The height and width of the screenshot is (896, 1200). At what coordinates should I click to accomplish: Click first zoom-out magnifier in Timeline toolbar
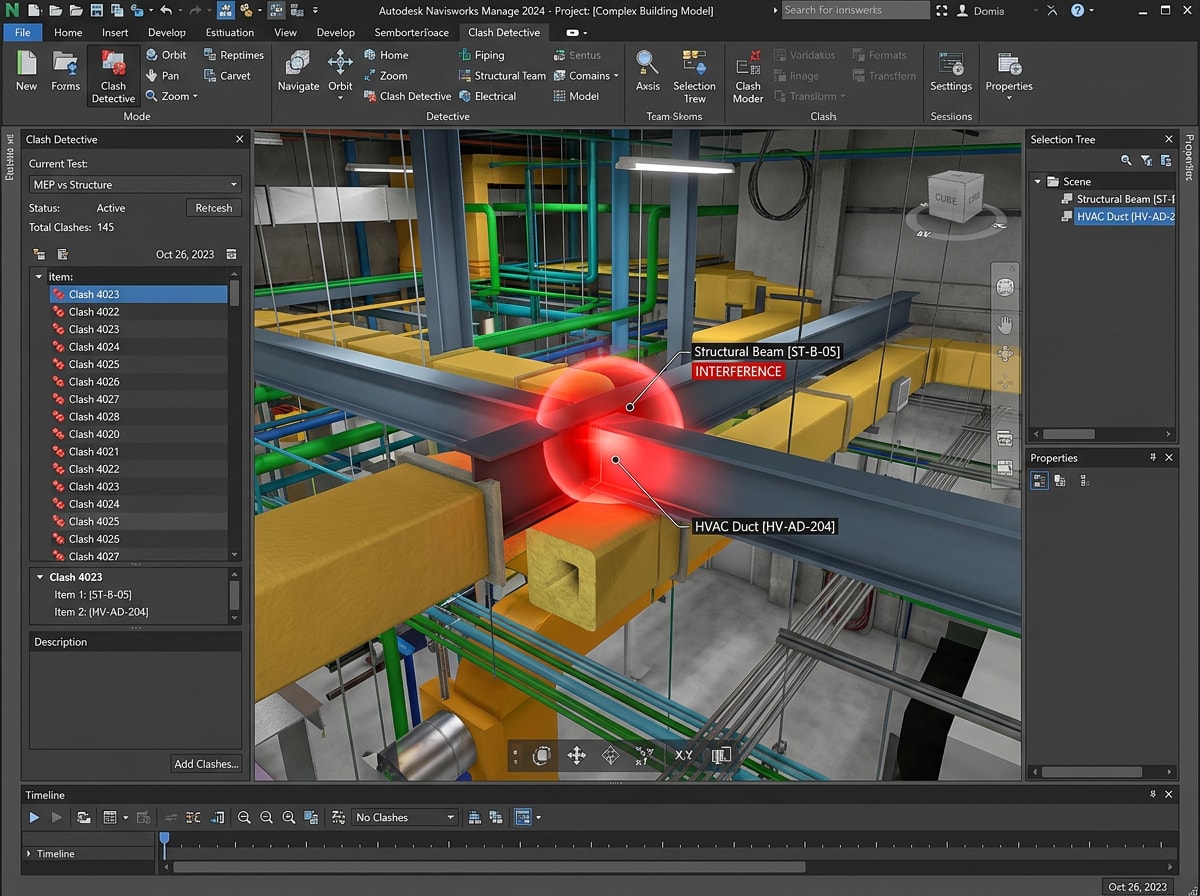coord(244,817)
